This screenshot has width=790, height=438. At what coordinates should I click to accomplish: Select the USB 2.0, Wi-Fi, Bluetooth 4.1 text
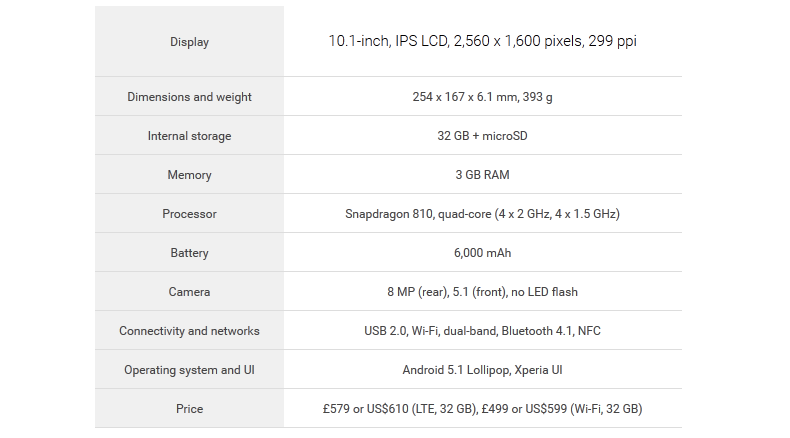(483, 331)
